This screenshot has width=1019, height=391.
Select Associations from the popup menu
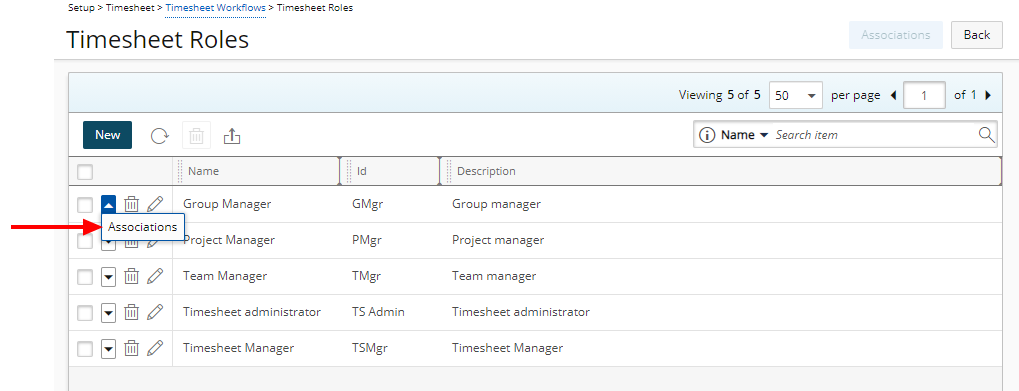pyautogui.click(x=142, y=227)
